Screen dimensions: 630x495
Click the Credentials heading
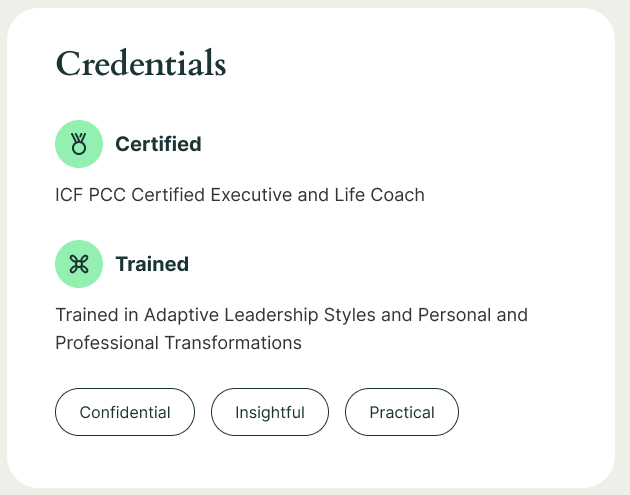(x=141, y=63)
